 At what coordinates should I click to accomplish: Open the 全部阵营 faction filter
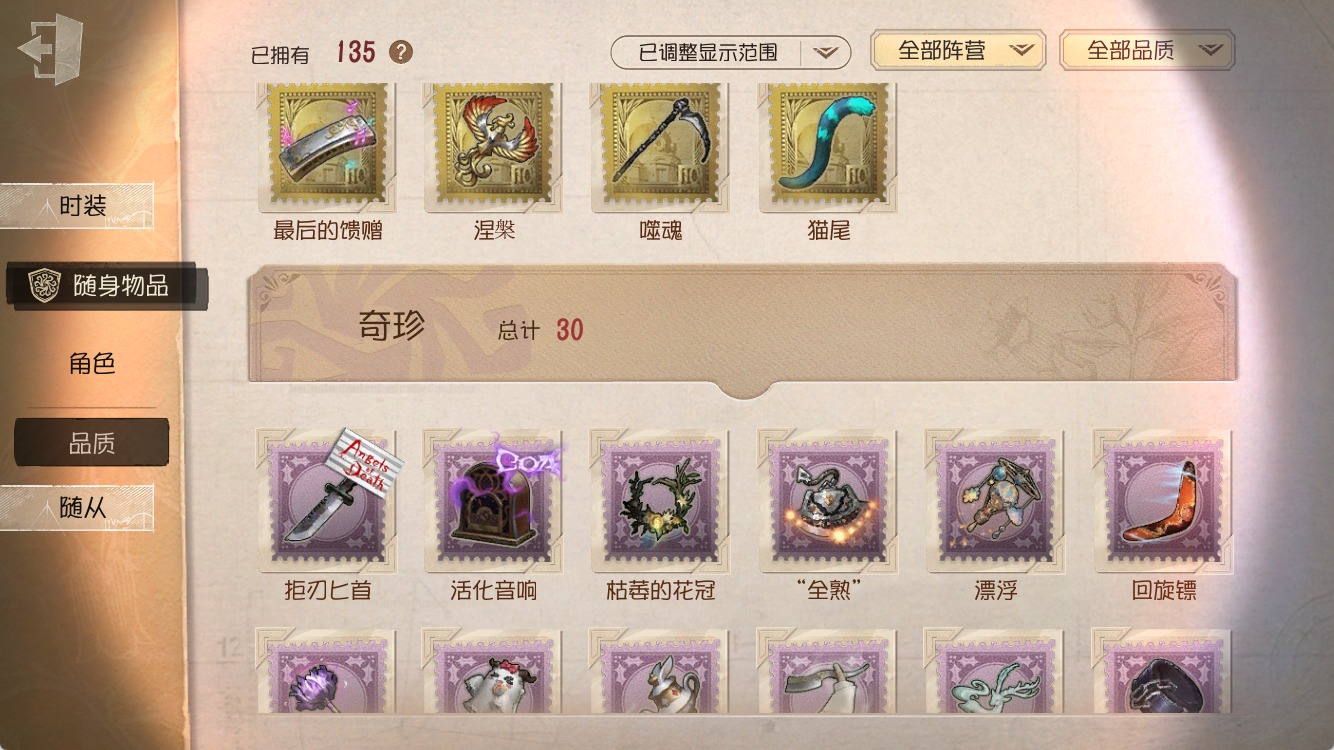tap(958, 50)
